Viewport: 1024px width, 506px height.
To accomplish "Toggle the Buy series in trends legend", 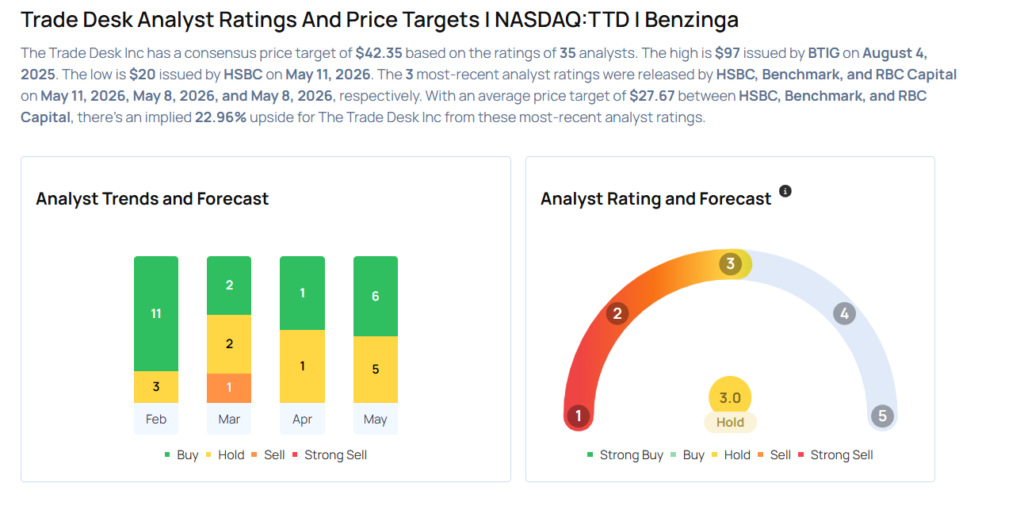I will point(181,455).
